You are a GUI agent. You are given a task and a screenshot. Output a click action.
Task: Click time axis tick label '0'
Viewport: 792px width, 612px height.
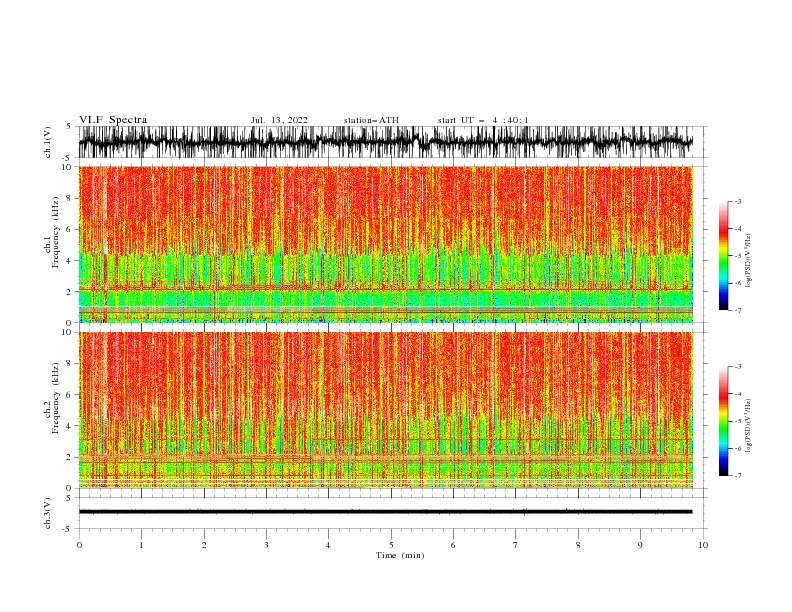pyautogui.click(x=79, y=545)
